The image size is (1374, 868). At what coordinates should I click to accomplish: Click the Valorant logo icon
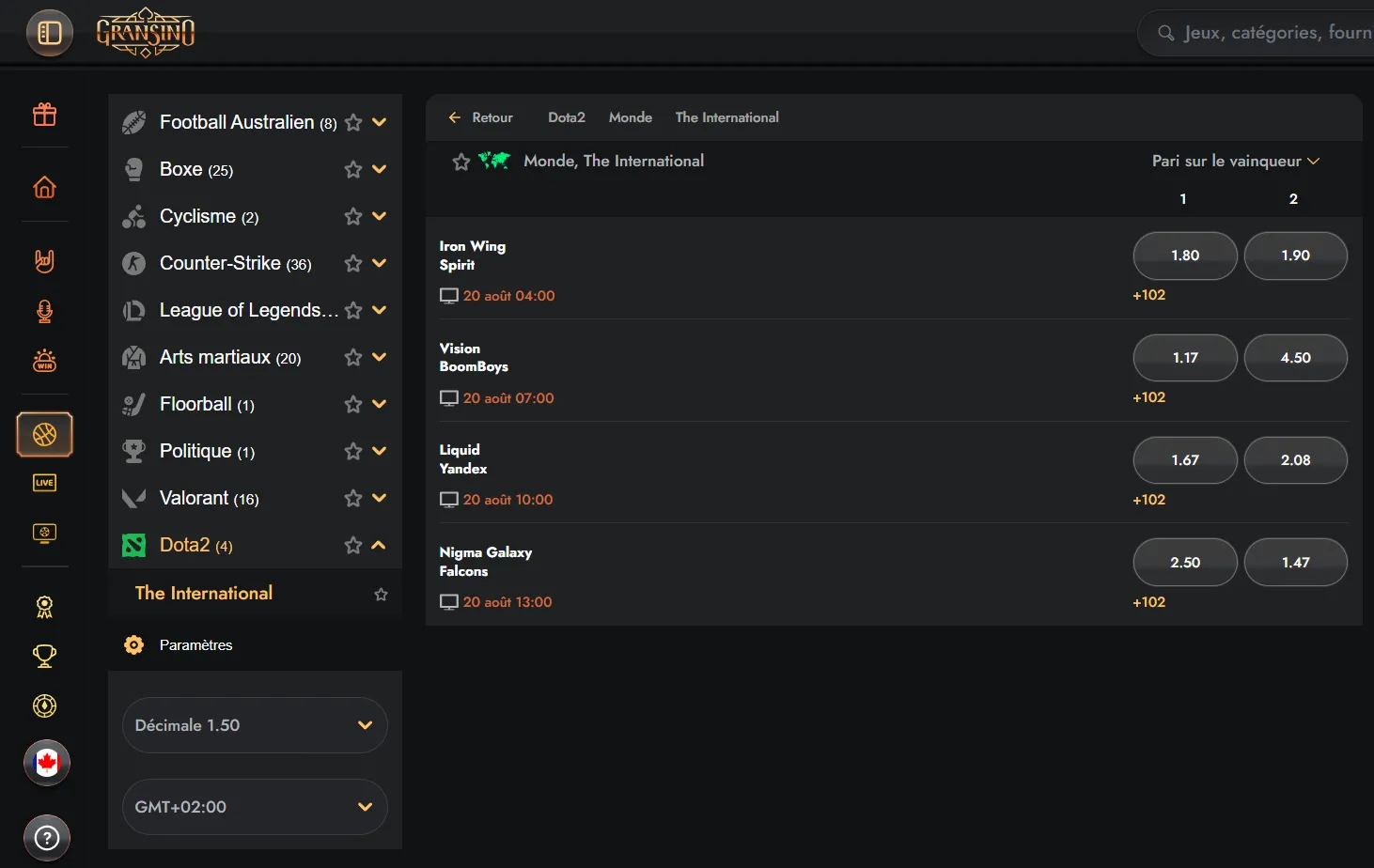click(134, 498)
